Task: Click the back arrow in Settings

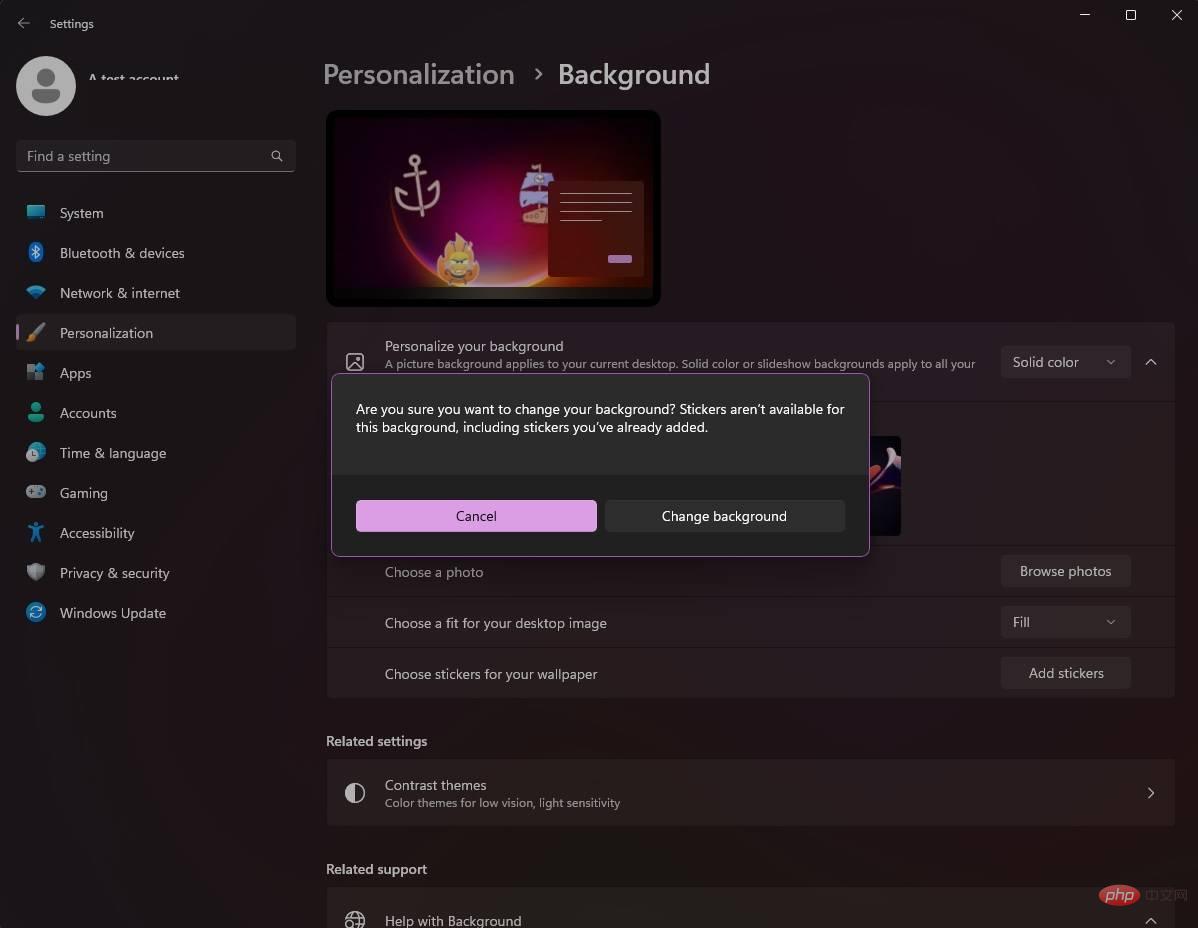Action: (24, 24)
